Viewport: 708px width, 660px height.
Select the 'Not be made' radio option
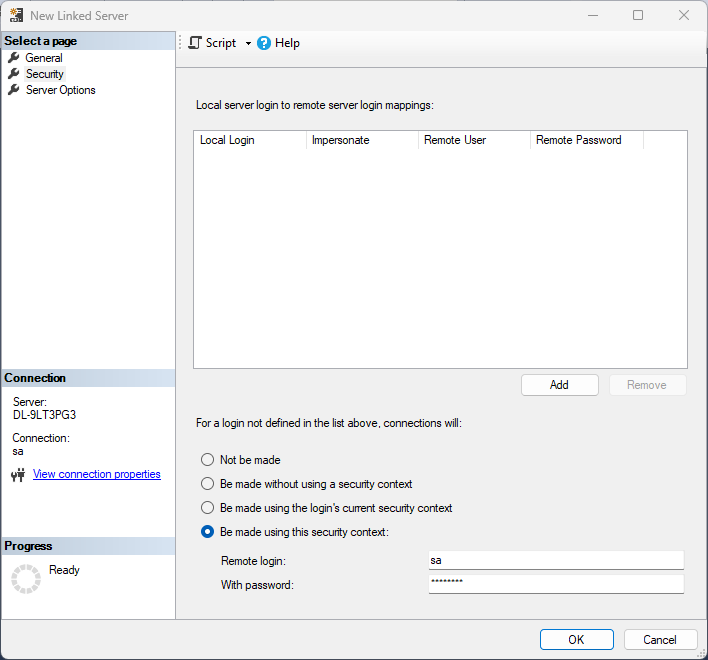pos(208,460)
